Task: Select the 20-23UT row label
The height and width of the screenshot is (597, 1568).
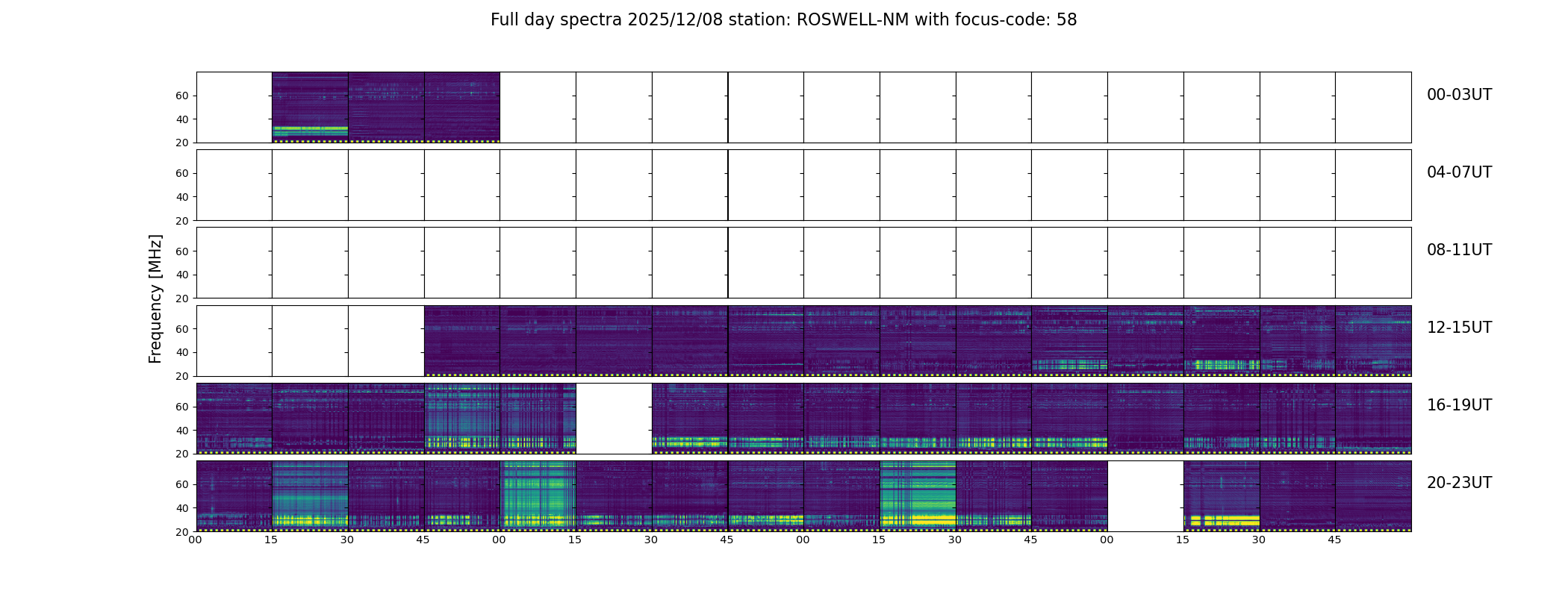Action: click(x=1459, y=483)
